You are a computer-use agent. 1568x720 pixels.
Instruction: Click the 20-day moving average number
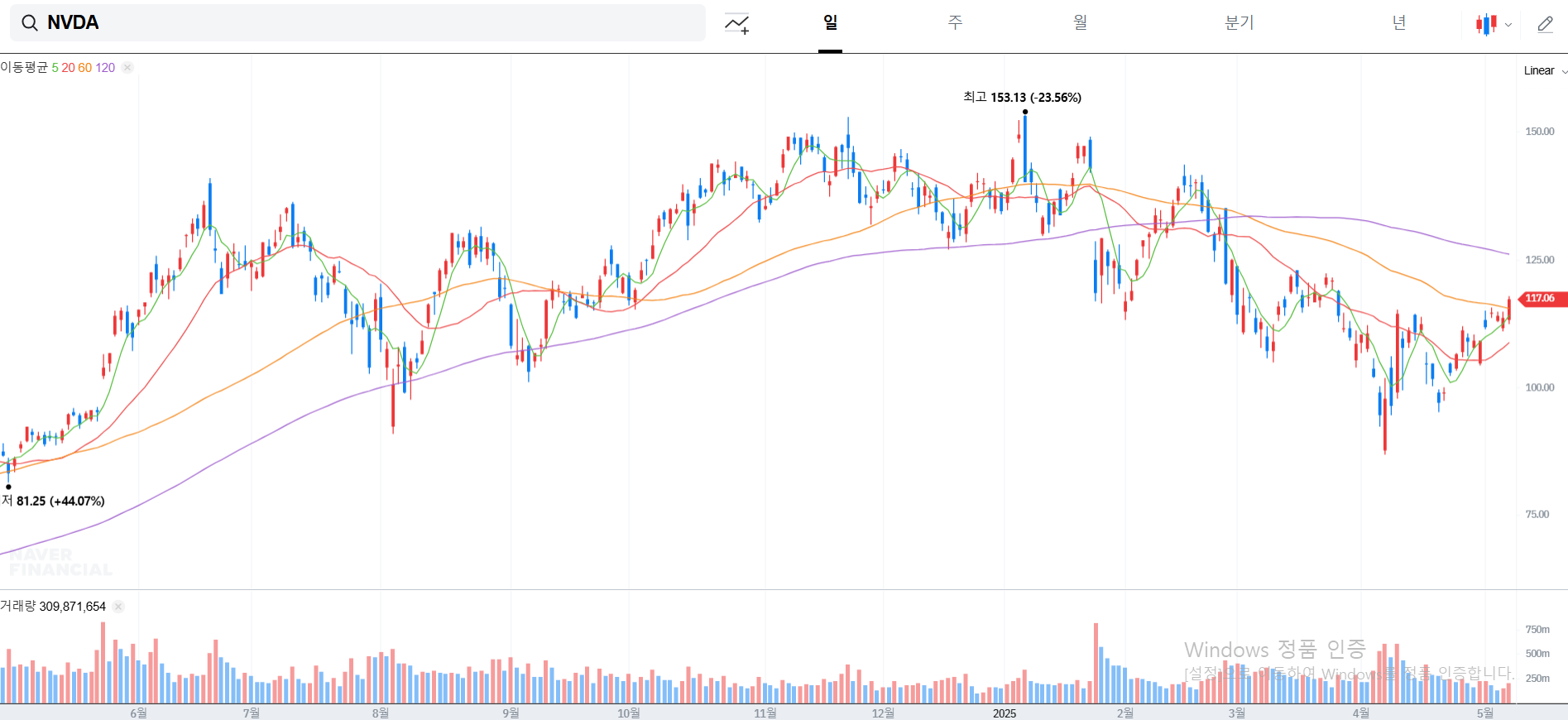click(x=68, y=68)
